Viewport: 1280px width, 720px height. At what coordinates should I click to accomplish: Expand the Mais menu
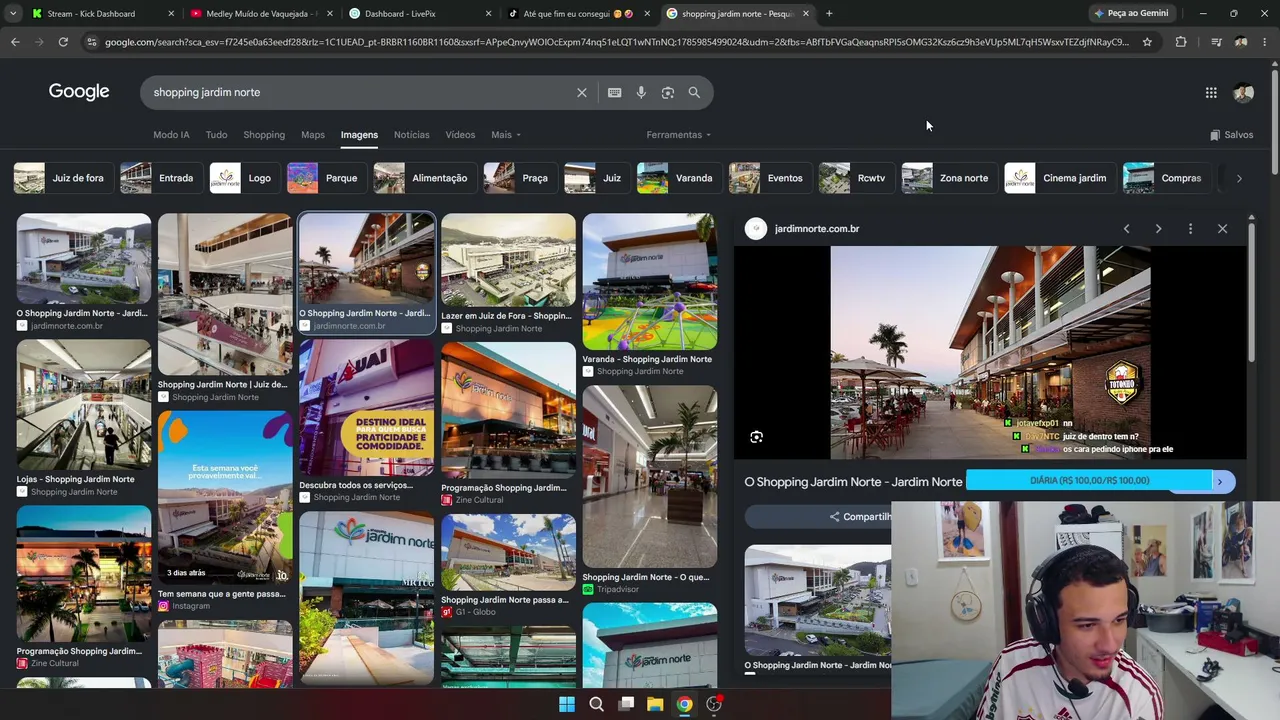(x=506, y=135)
